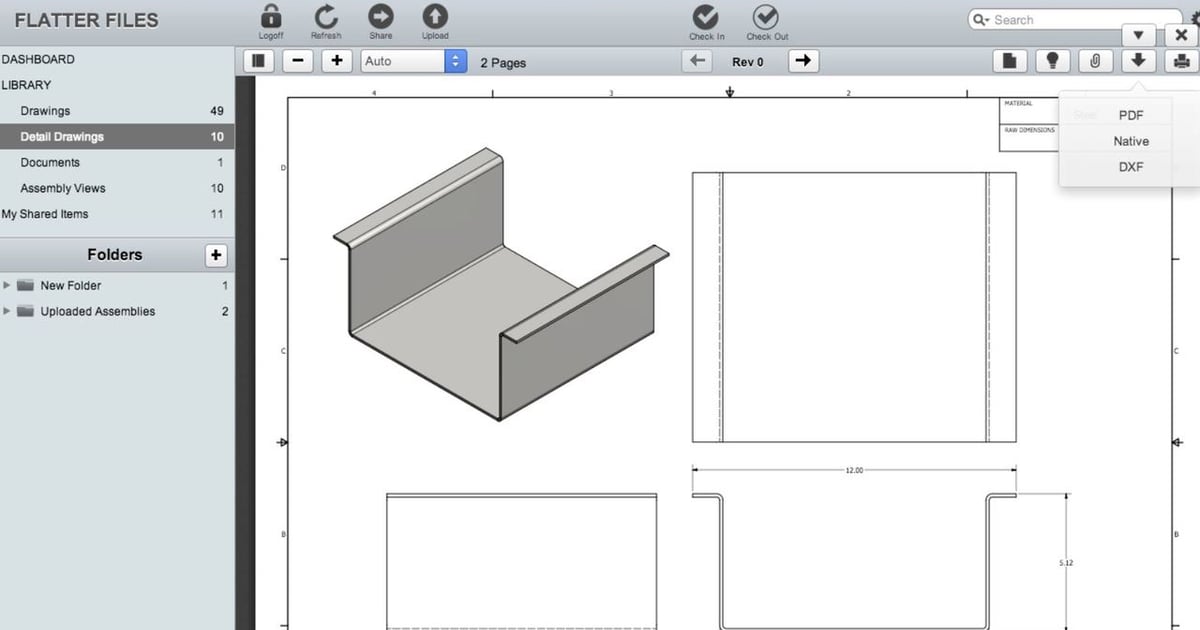Click the Share arrow icon
The width and height of the screenshot is (1200, 630).
pos(380,17)
